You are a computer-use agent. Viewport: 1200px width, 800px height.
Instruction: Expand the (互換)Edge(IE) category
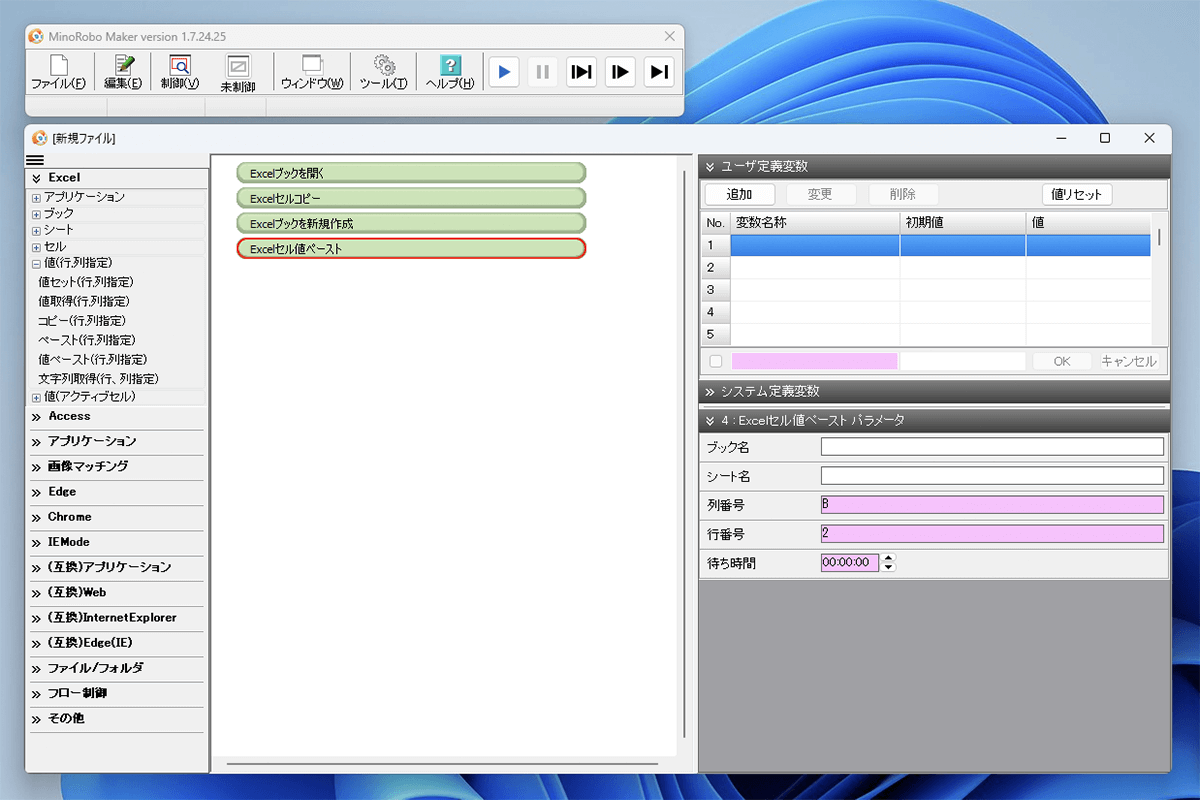click(x=36, y=643)
